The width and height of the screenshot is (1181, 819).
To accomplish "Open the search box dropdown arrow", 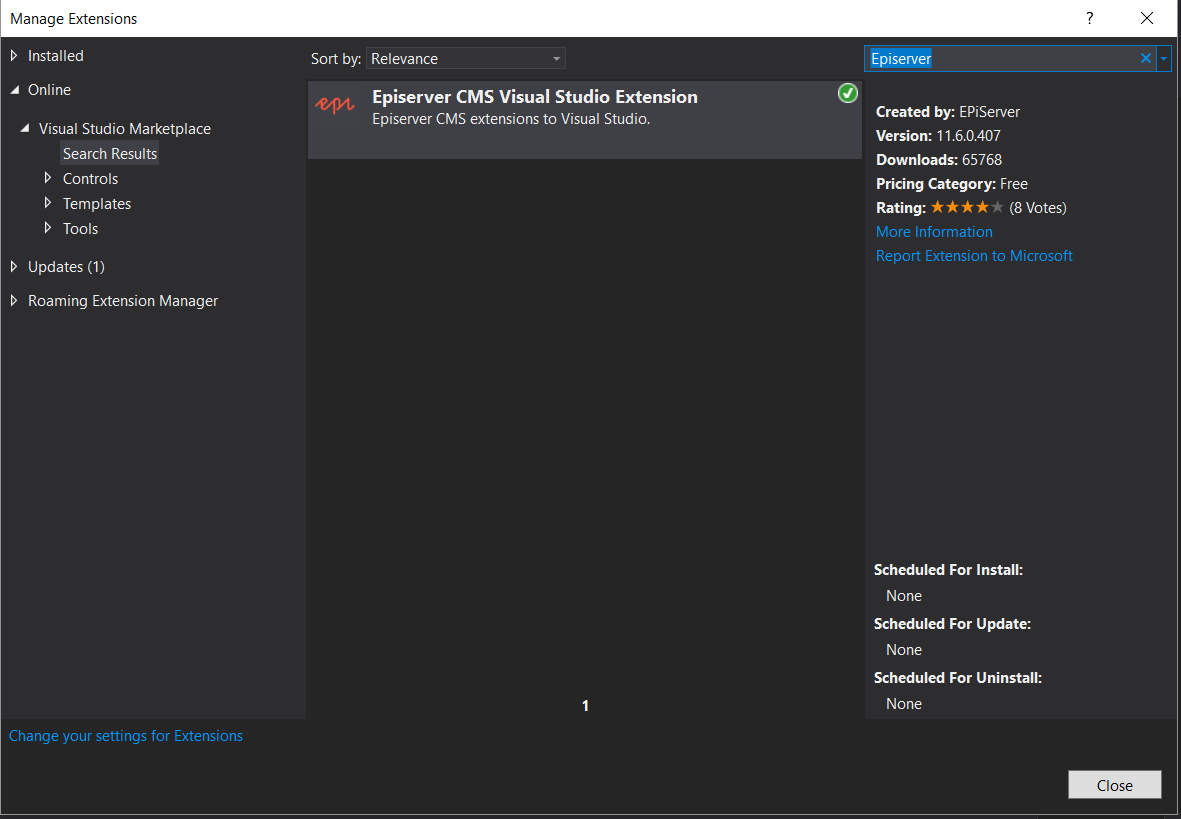I will point(1164,59).
